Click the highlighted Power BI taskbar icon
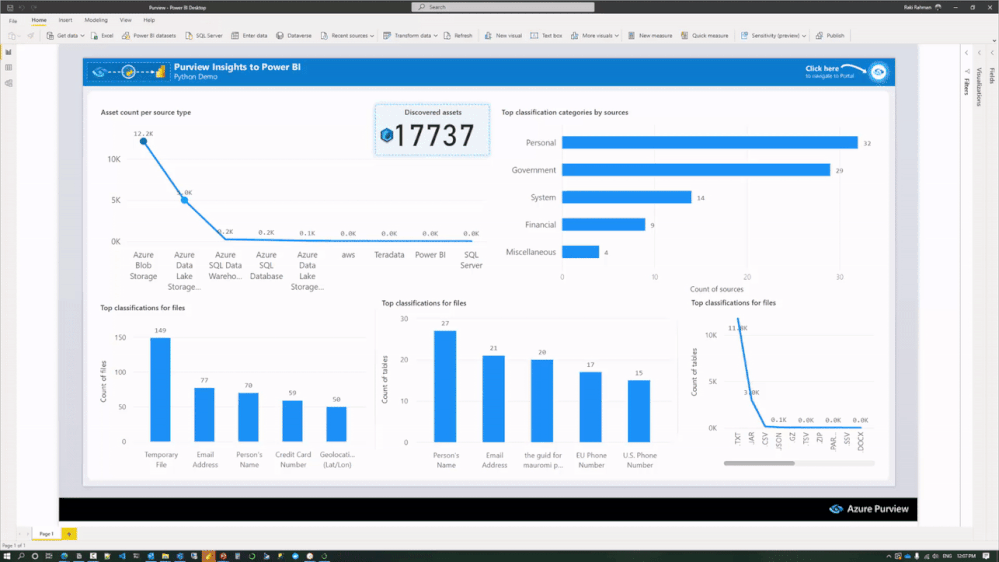The image size is (999, 562). pos(208,556)
